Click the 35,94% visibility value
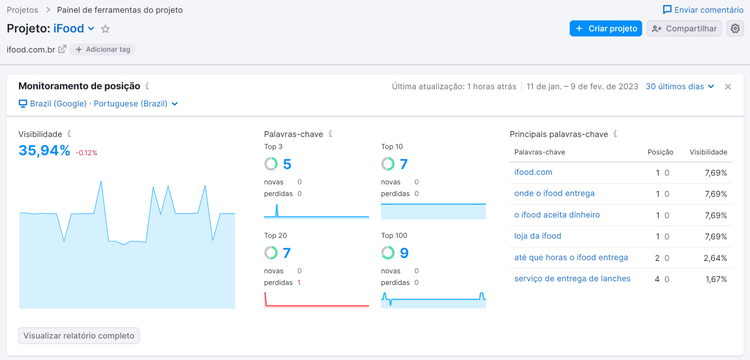 point(44,151)
